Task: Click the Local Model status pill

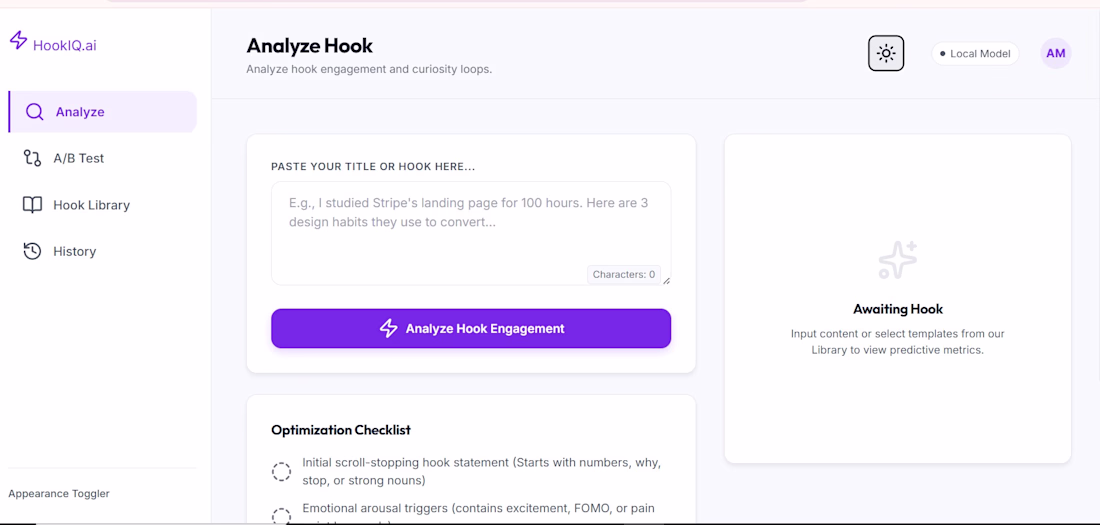Action: pos(975,53)
